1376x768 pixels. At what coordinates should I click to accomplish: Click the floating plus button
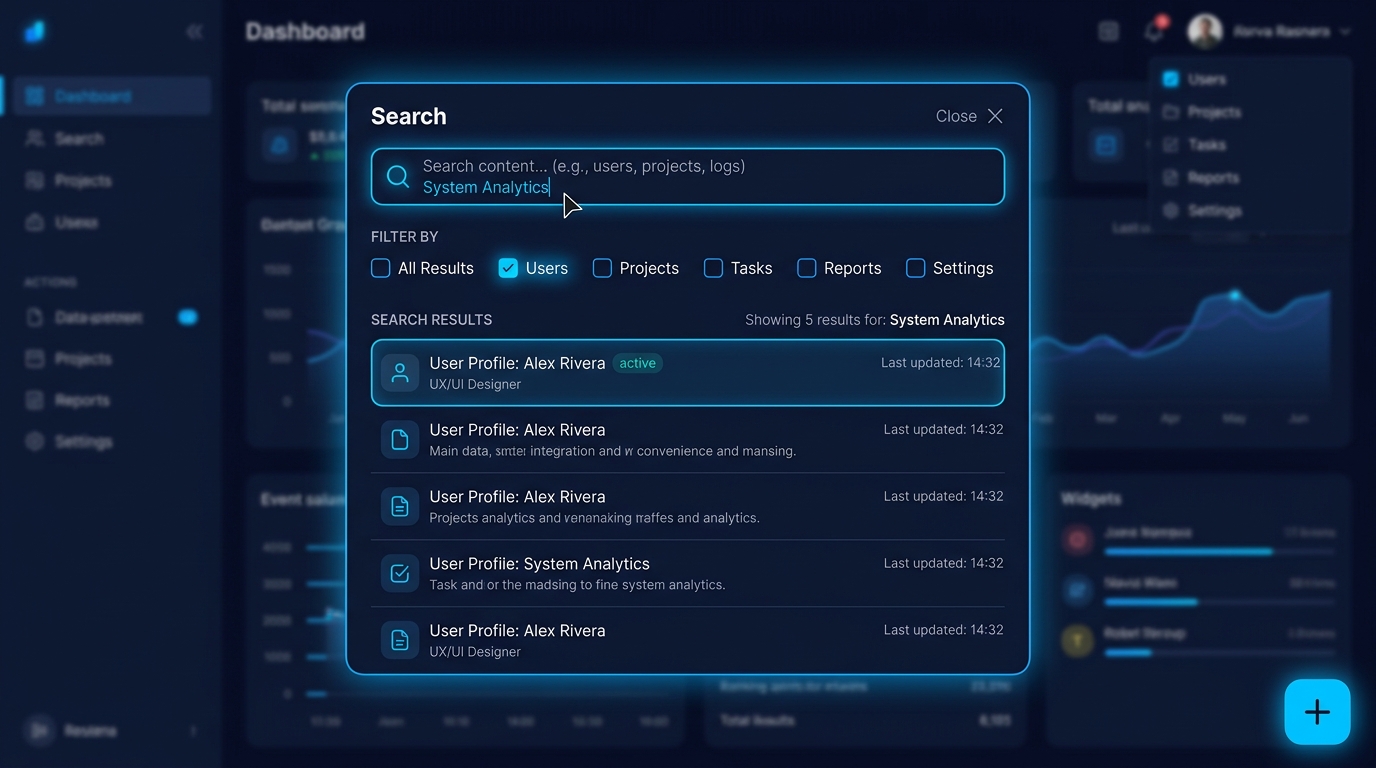[x=1317, y=712]
